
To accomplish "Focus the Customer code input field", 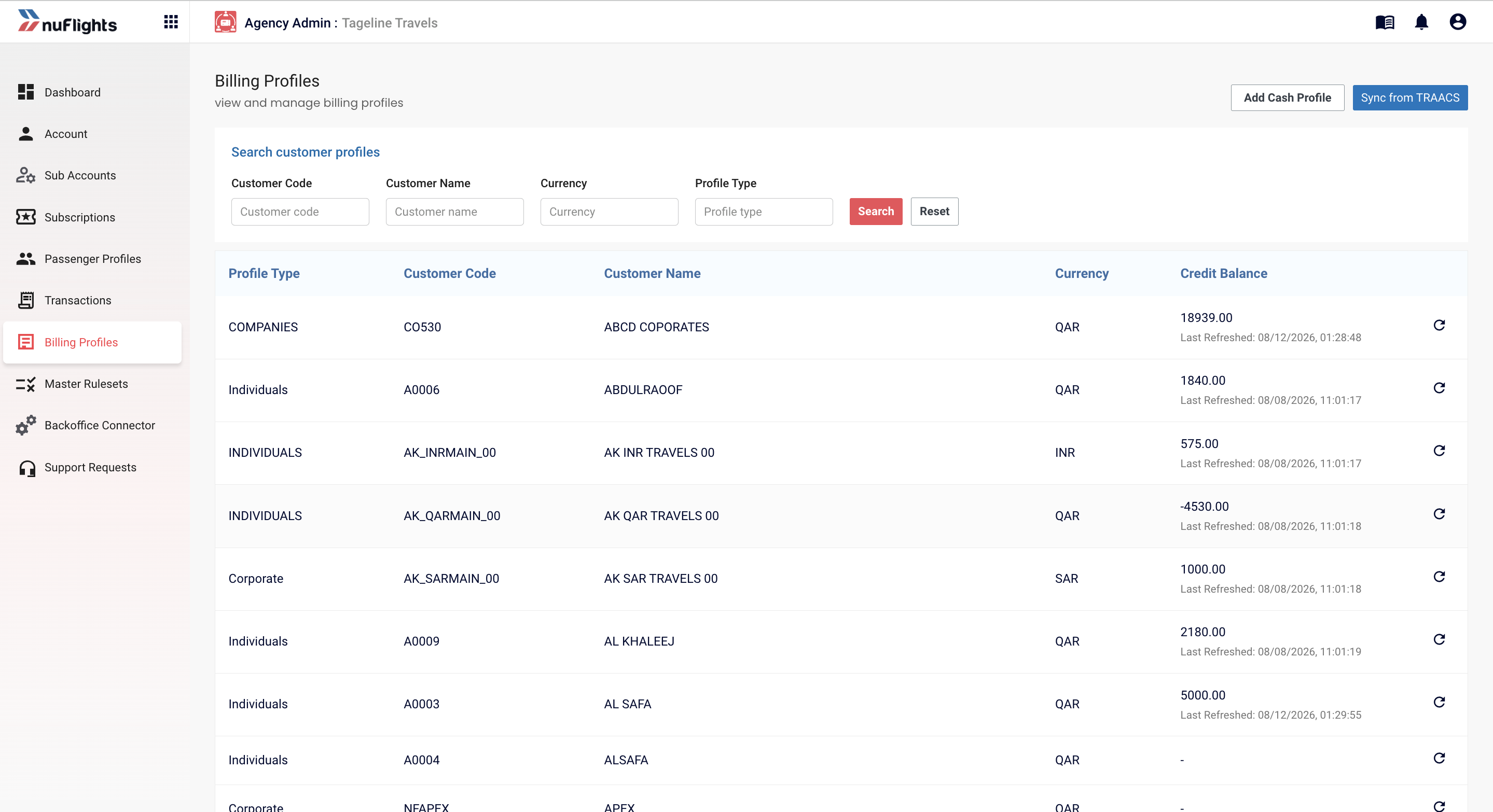I will [x=300, y=212].
